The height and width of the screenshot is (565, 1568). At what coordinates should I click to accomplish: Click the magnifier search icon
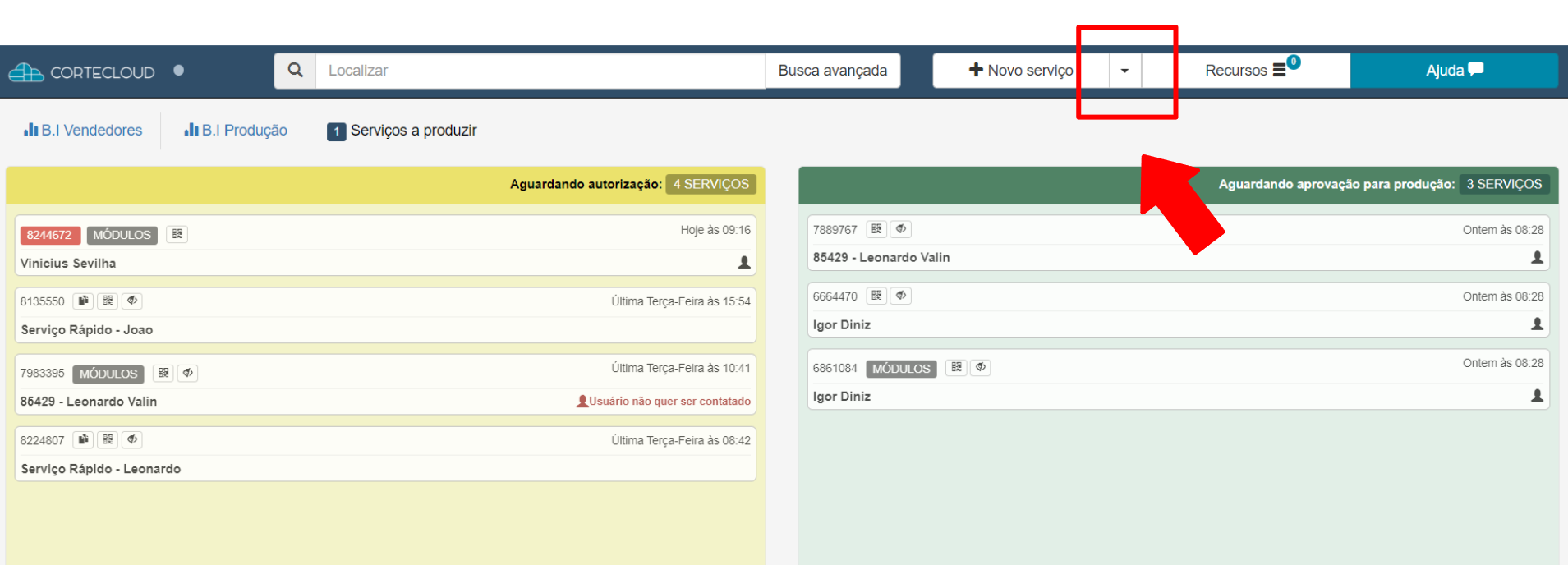pyautogui.click(x=295, y=71)
